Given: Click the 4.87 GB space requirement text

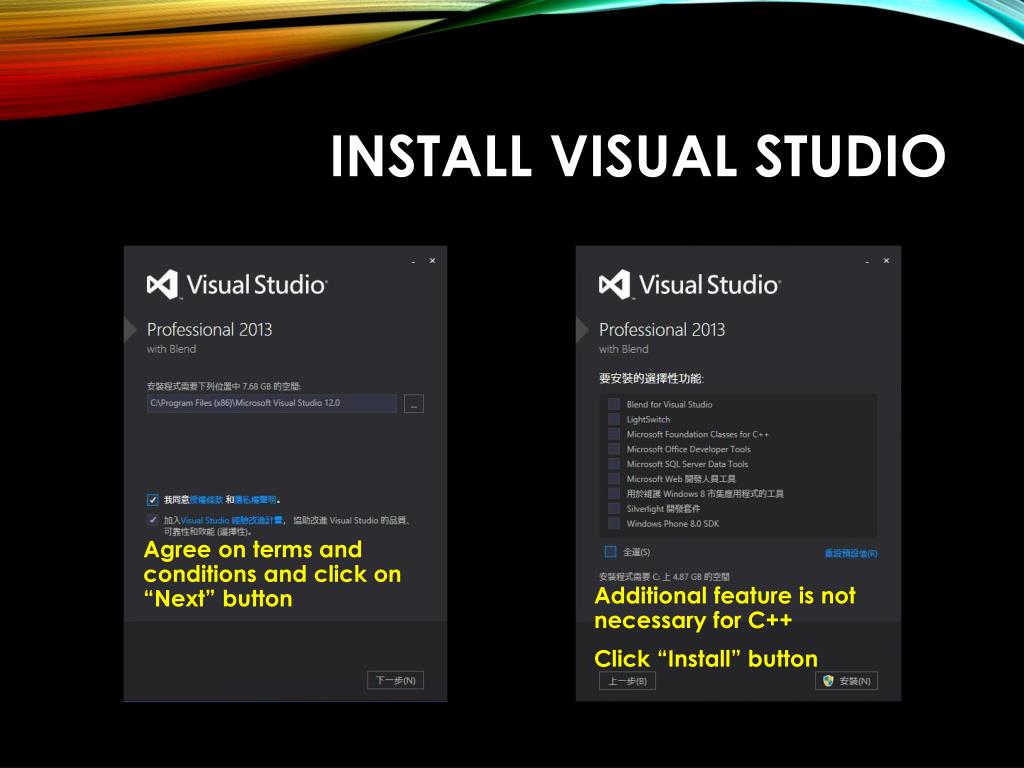Looking at the screenshot, I should click(x=664, y=577).
